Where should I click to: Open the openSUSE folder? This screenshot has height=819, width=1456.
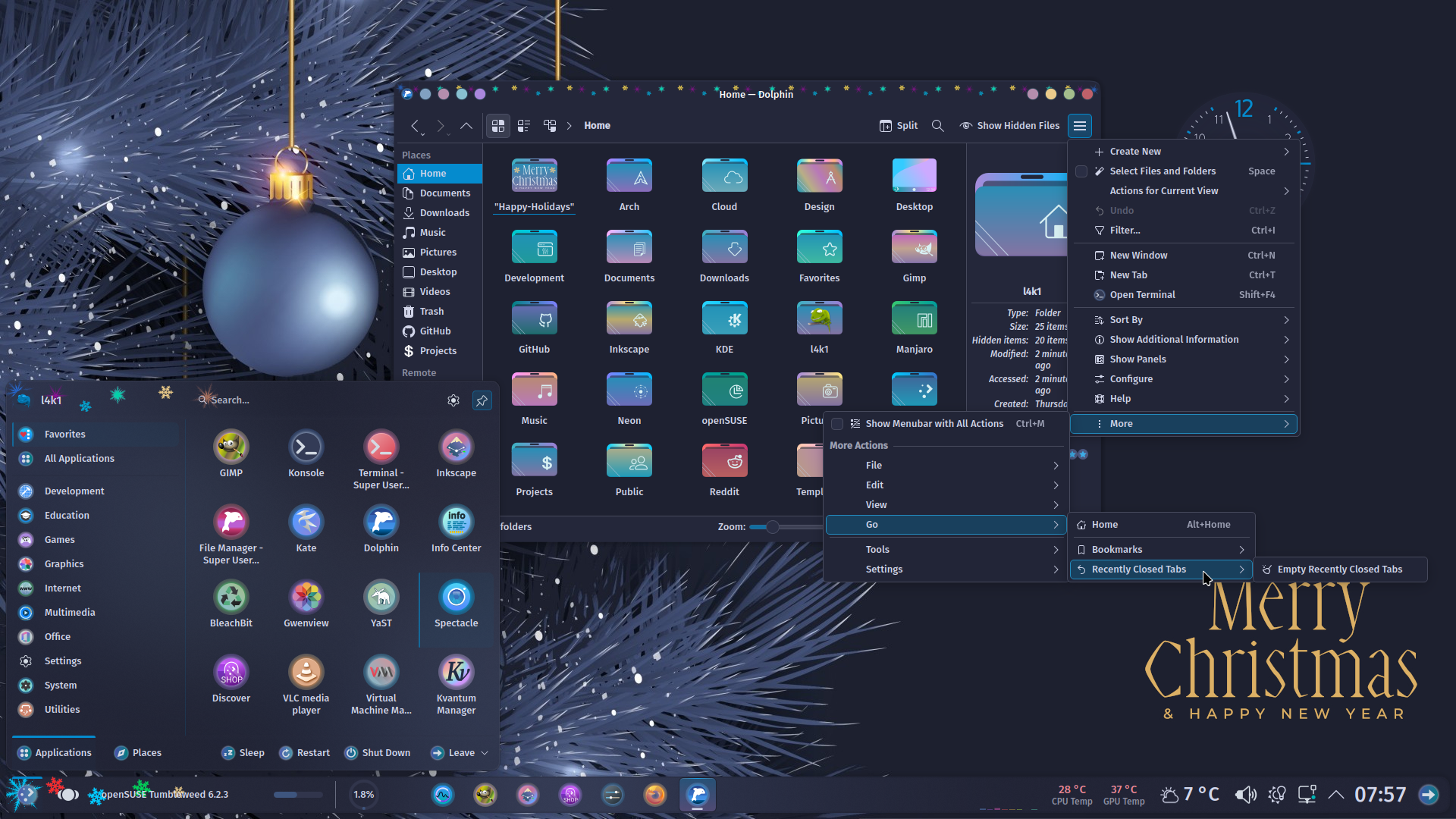point(724,398)
